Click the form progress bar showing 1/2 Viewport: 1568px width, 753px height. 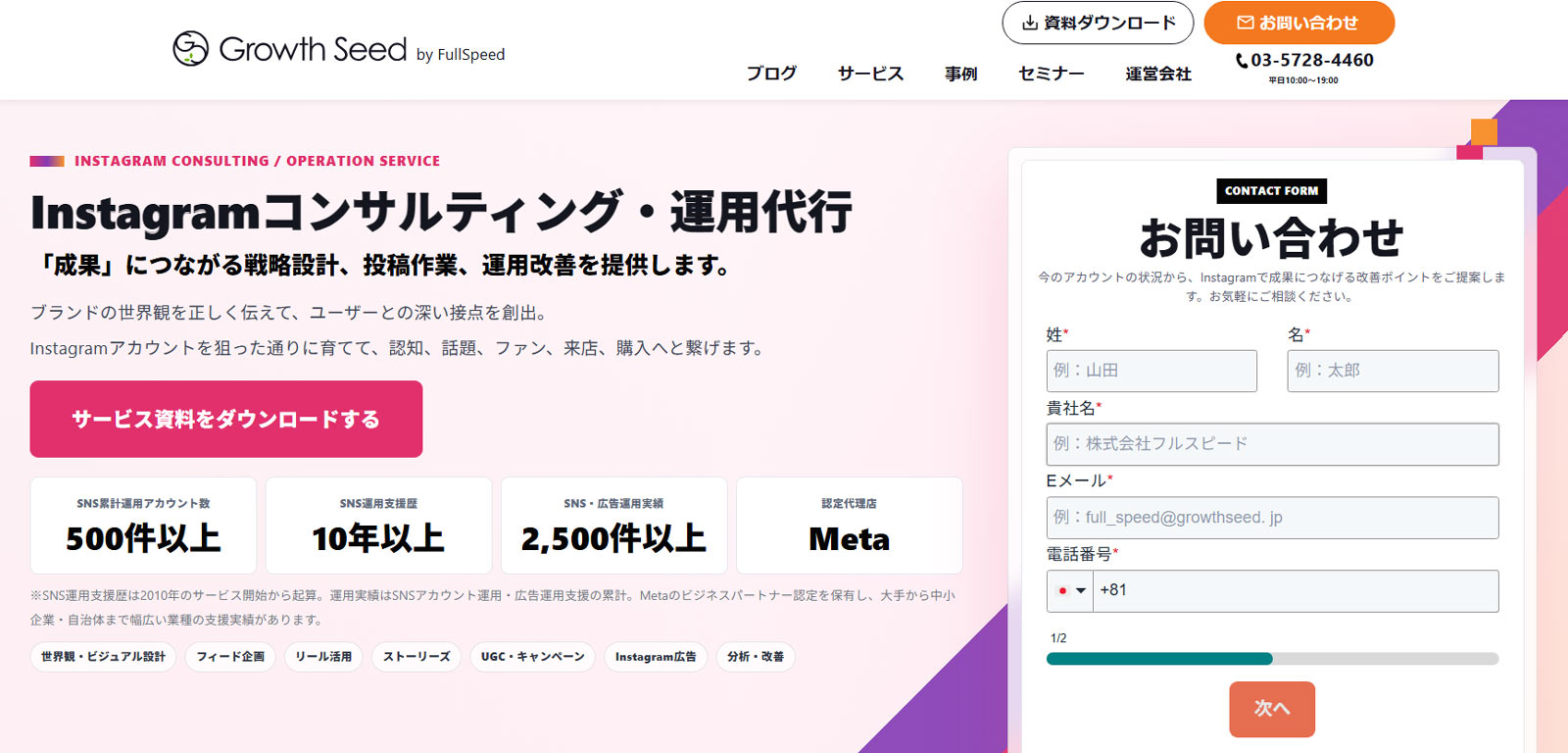tap(1272, 659)
